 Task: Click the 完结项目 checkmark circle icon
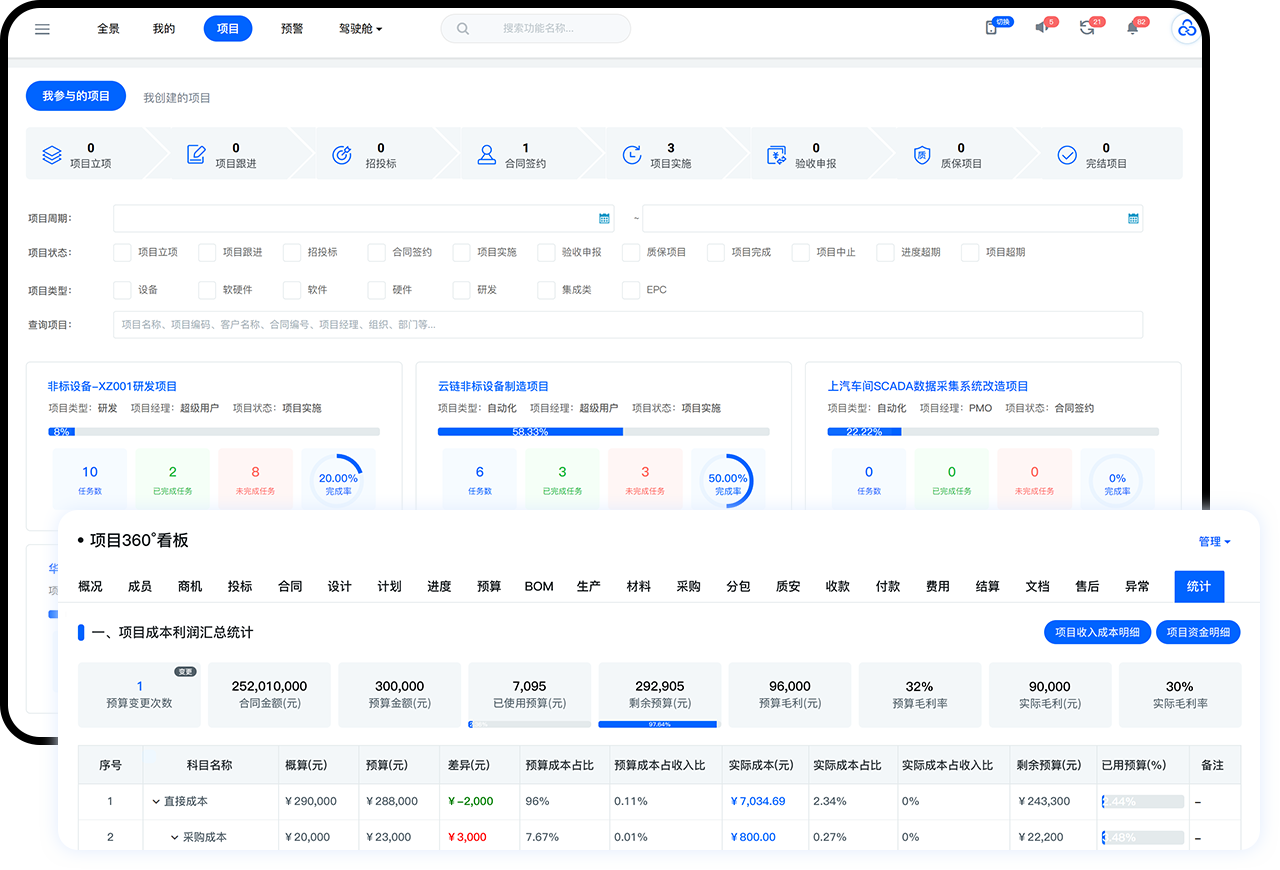click(1067, 155)
